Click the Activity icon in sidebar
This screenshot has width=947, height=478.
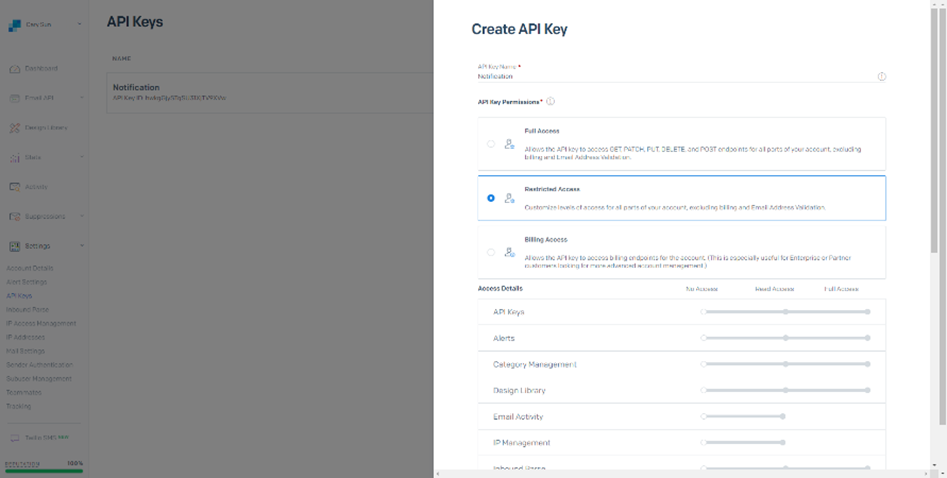[14, 187]
